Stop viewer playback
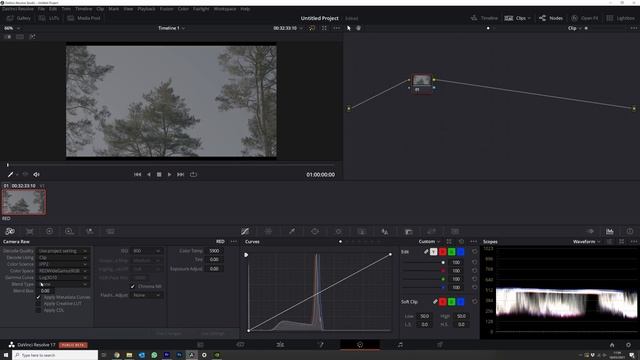The height and width of the screenshot is (360, 640). coord(159,174)
